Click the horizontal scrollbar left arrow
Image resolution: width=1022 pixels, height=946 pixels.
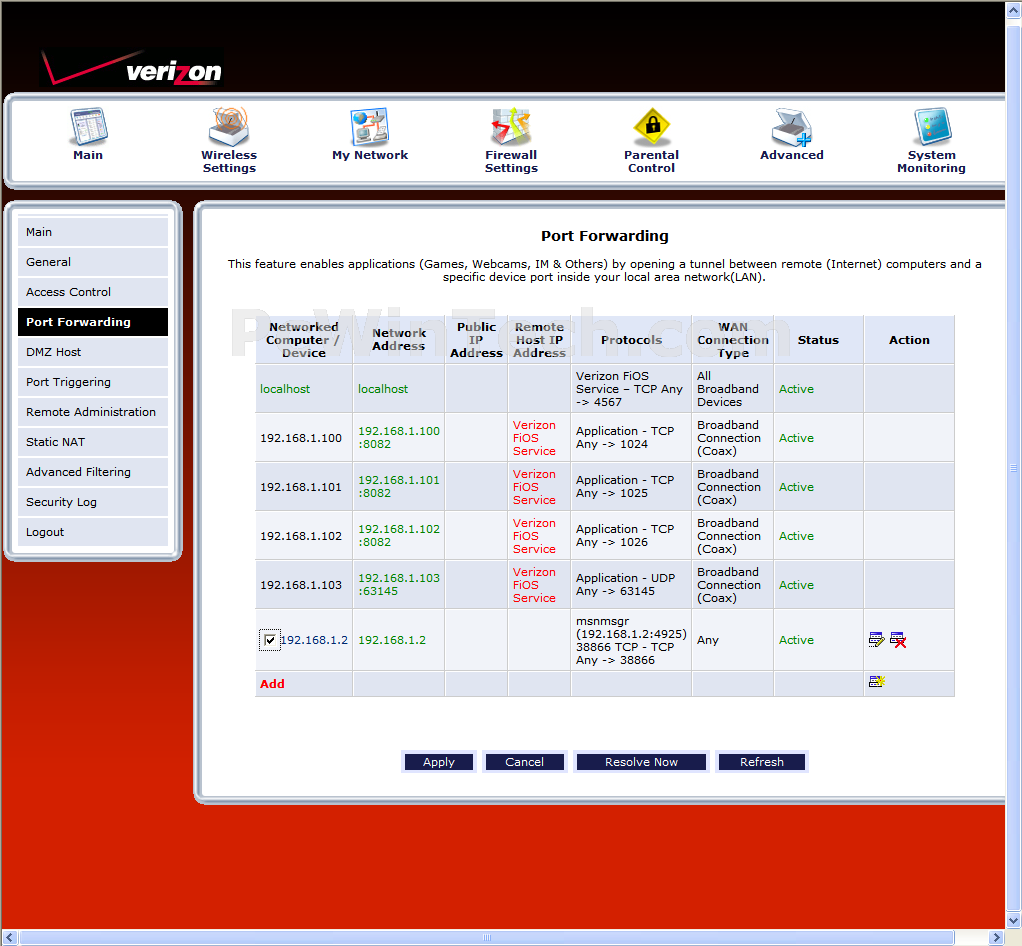9,938
